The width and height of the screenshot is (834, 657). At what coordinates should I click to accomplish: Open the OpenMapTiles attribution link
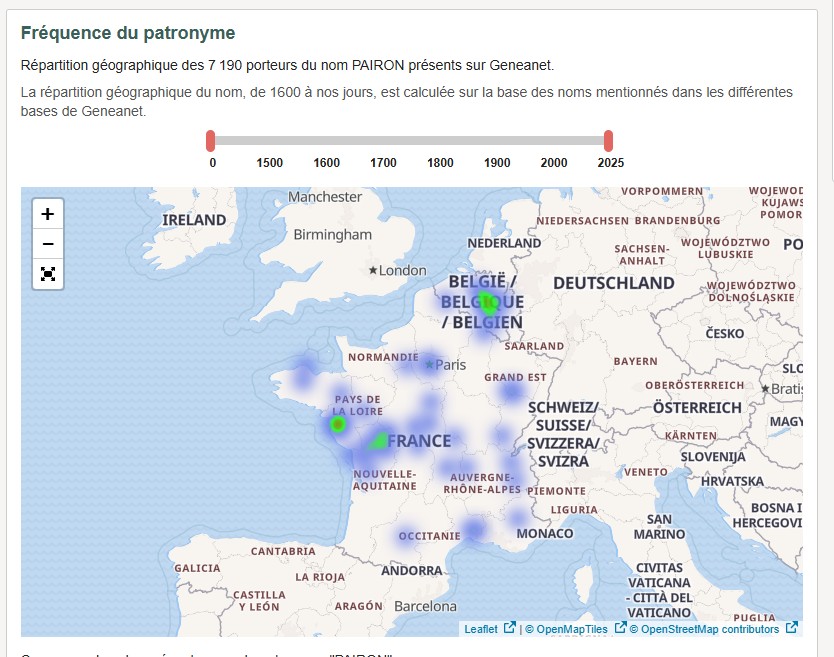point(572,629)
